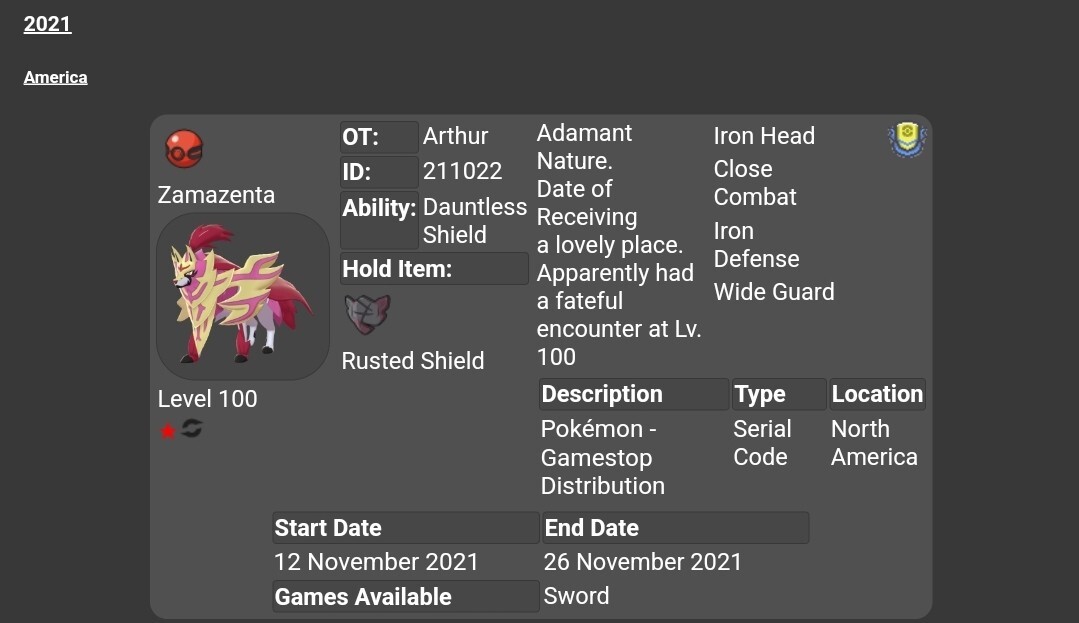Click the Serial Code type entry
The image size is (1079, 623).
pos(762,443)
